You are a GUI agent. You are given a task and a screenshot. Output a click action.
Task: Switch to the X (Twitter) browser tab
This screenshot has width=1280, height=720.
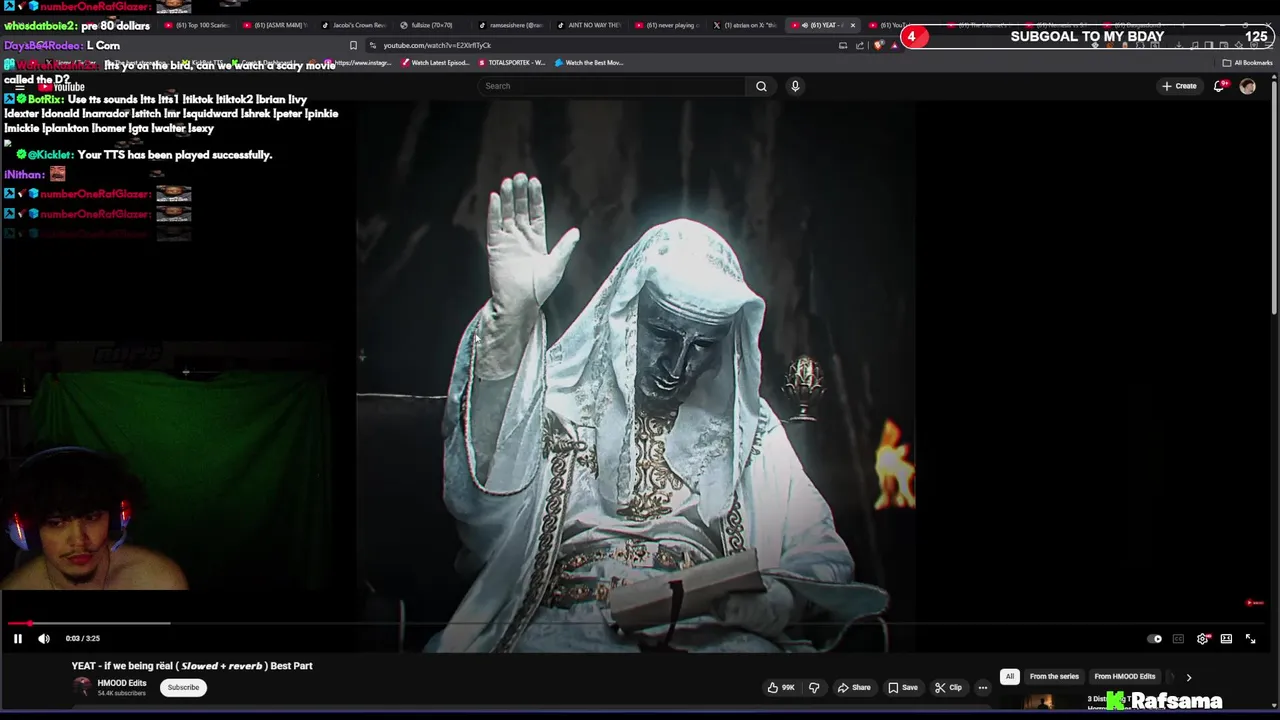[x=745, y=25]
